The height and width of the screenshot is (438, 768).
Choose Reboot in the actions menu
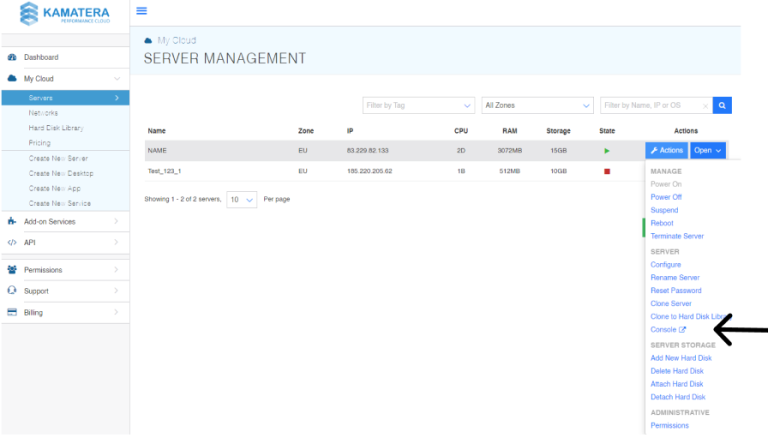point(662,223)
